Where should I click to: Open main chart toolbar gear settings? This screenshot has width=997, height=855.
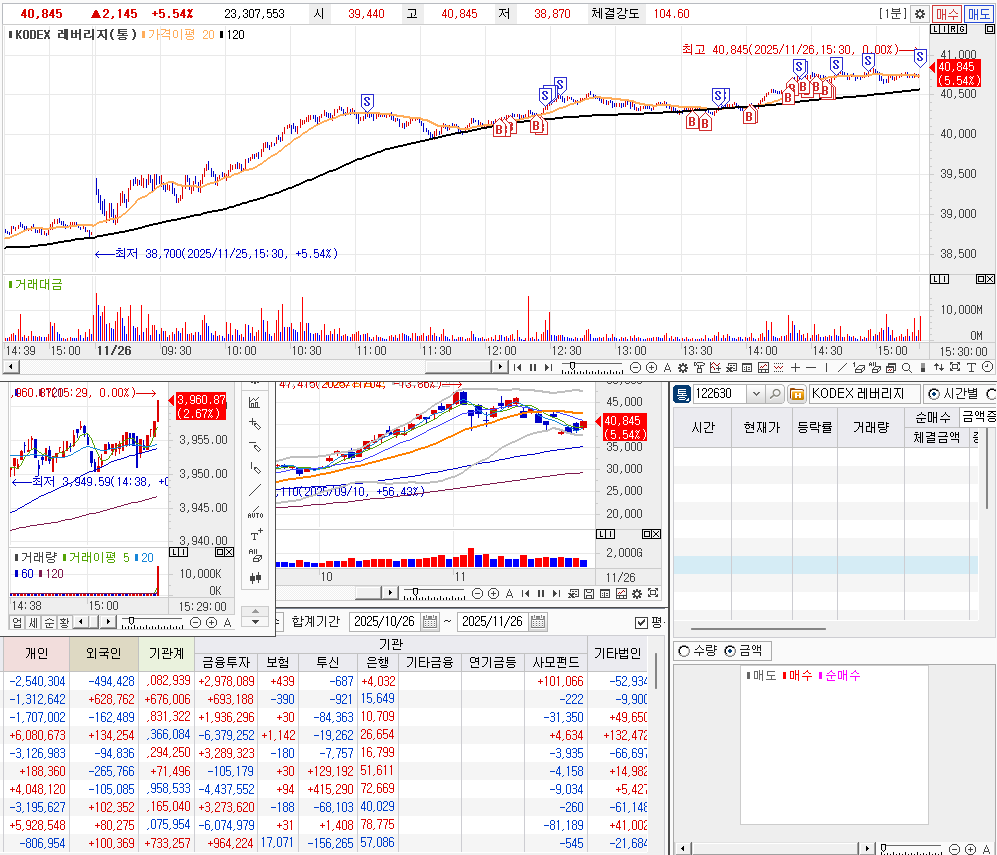click(683, 367)
